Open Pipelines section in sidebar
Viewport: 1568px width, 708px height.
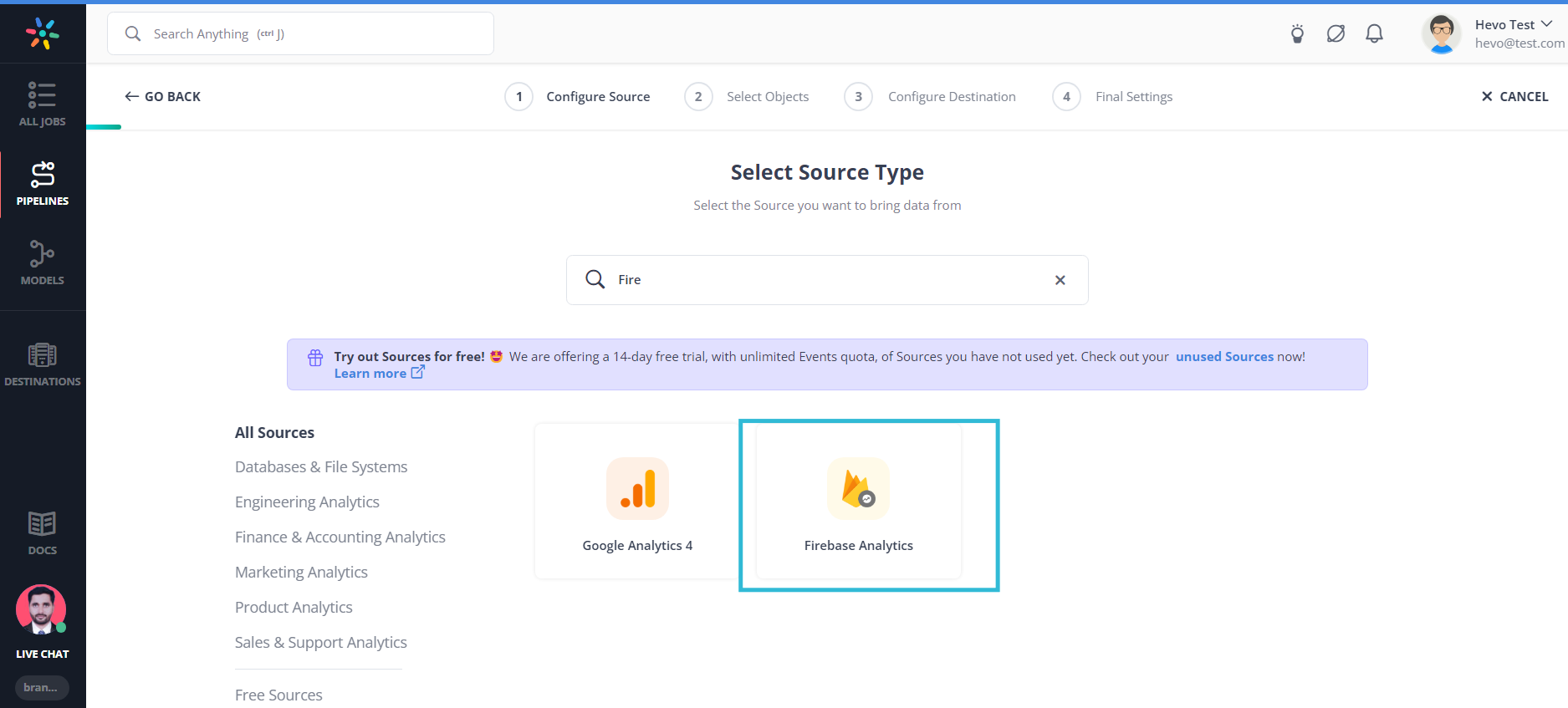tap(43, 184)
